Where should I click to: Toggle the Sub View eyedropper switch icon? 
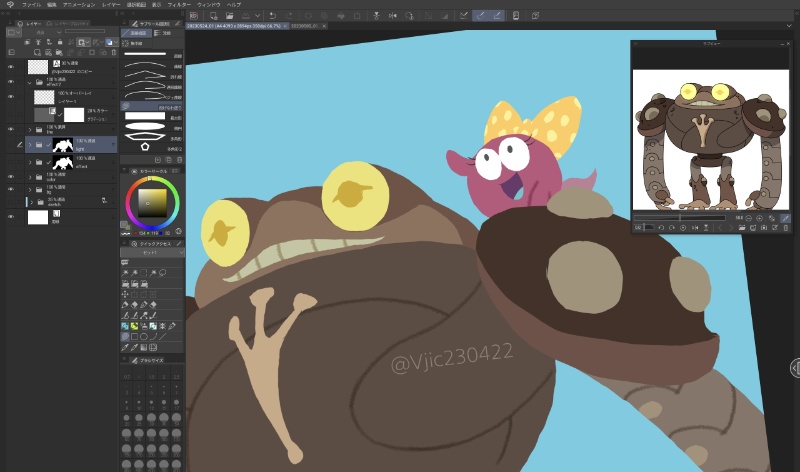click(785, 218)
